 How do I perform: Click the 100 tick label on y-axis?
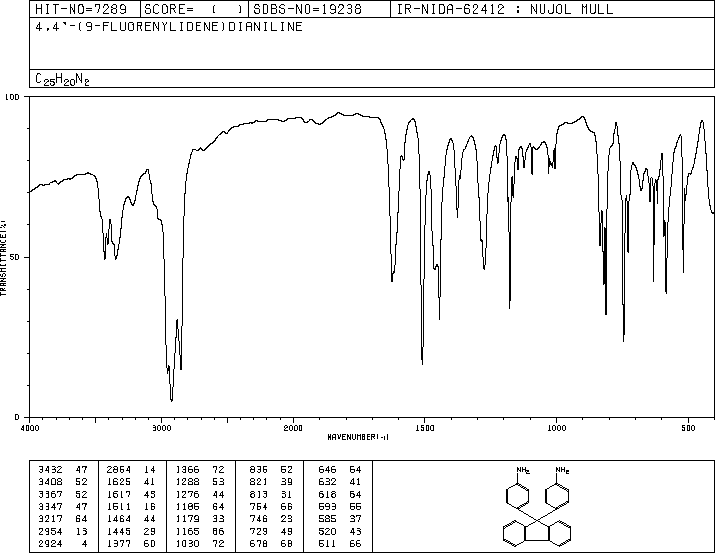coord(12,97)
